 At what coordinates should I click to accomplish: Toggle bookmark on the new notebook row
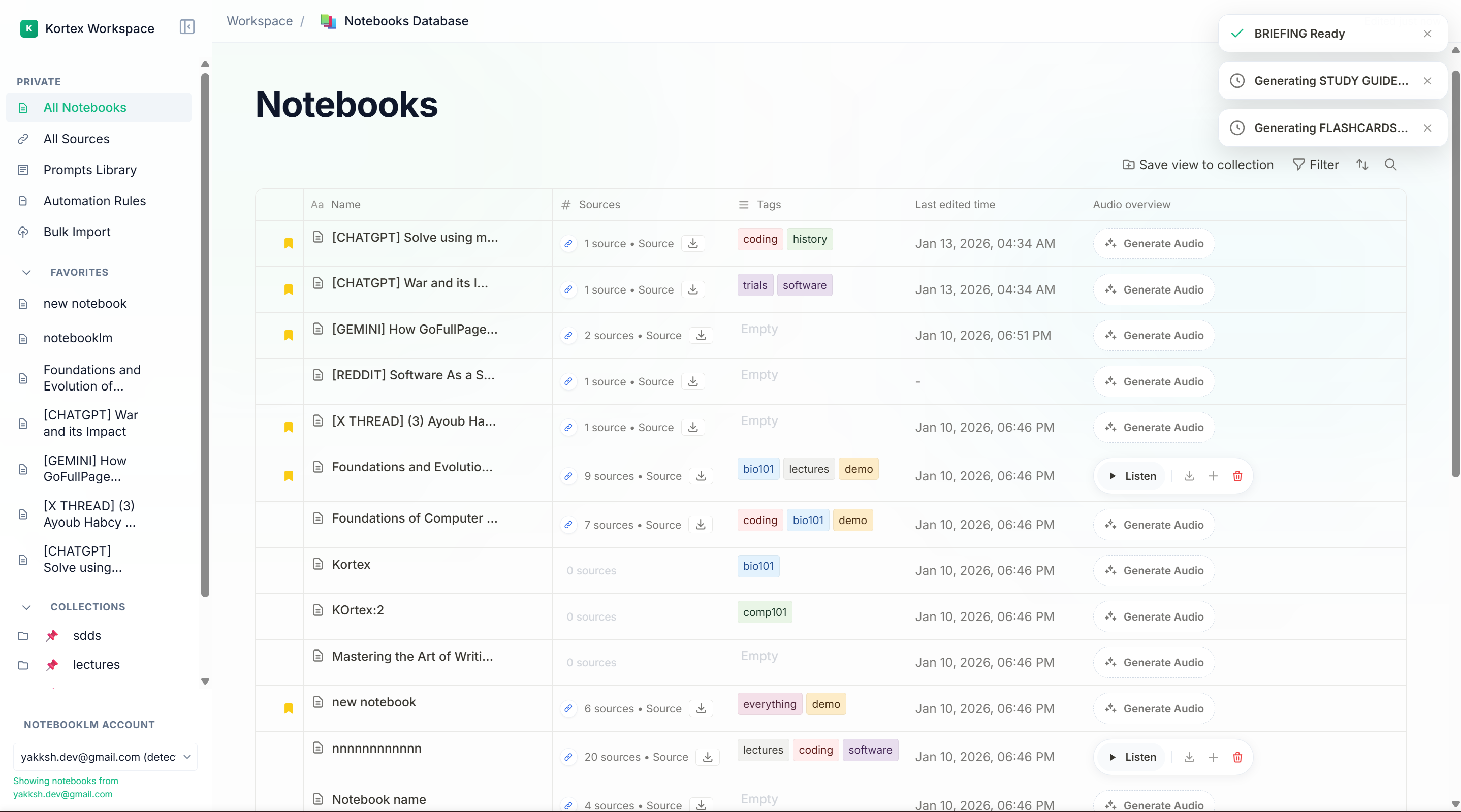(x=289, y=708)
